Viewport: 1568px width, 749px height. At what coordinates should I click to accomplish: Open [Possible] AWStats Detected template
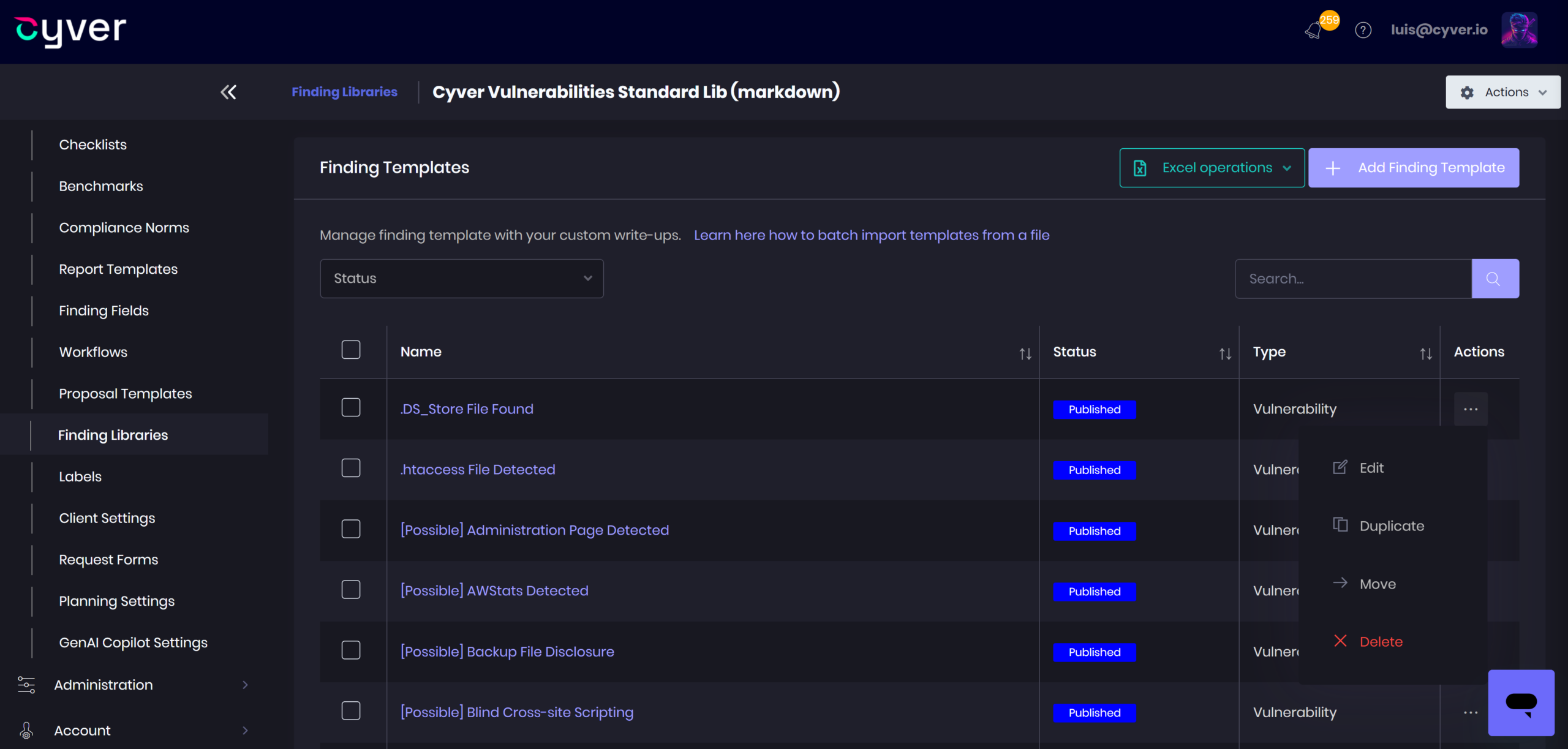494,591
